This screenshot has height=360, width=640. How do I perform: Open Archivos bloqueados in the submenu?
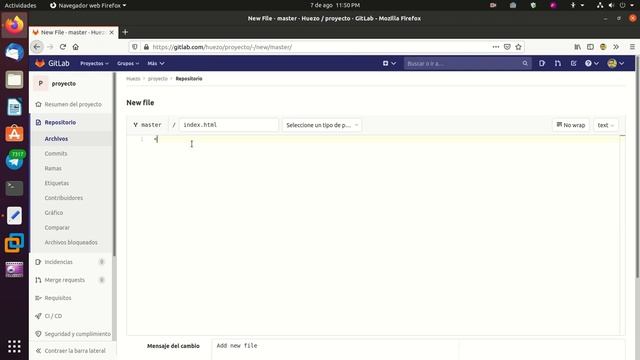(x=71, y=242)
